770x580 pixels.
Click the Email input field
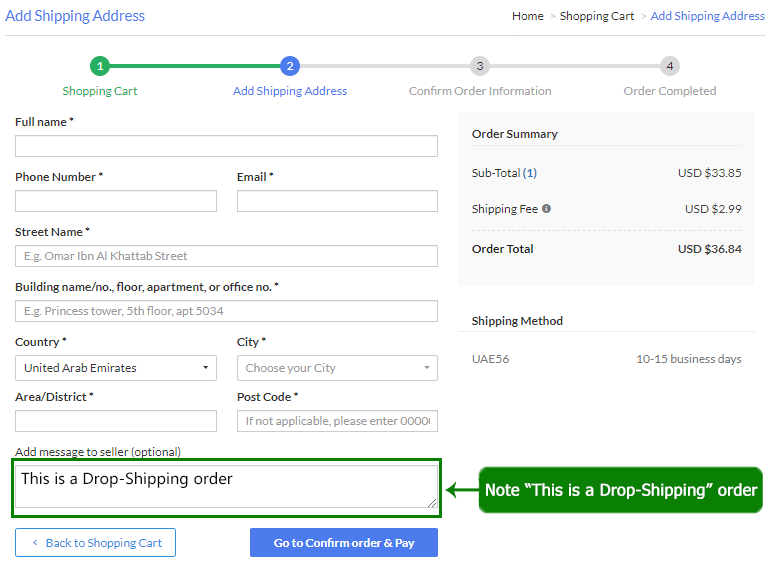[x=337, y=201]
